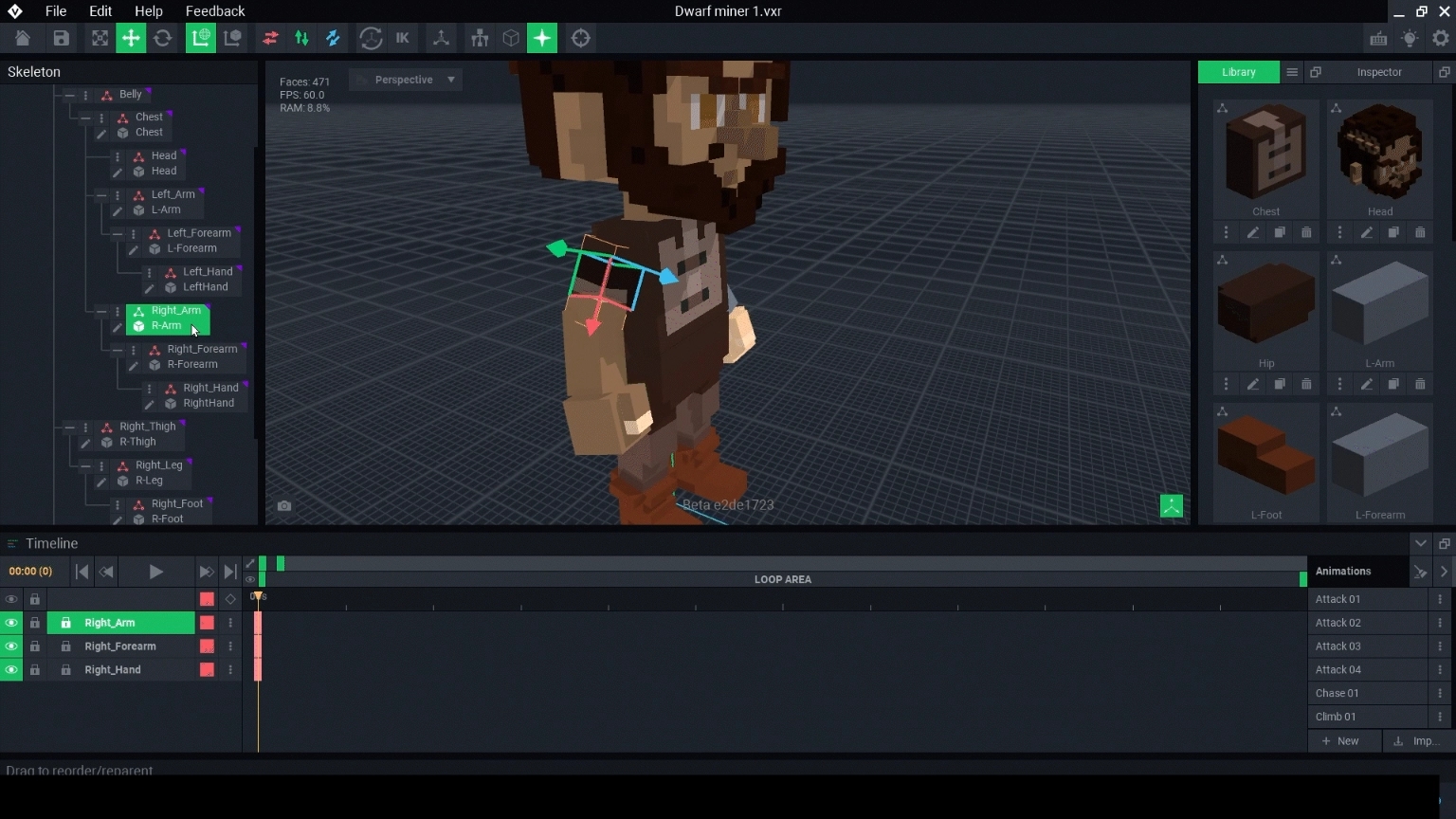Hide the Right_Forearm timeline track
The width and height of the screenshot is (1456, 819).
[11, 646]
